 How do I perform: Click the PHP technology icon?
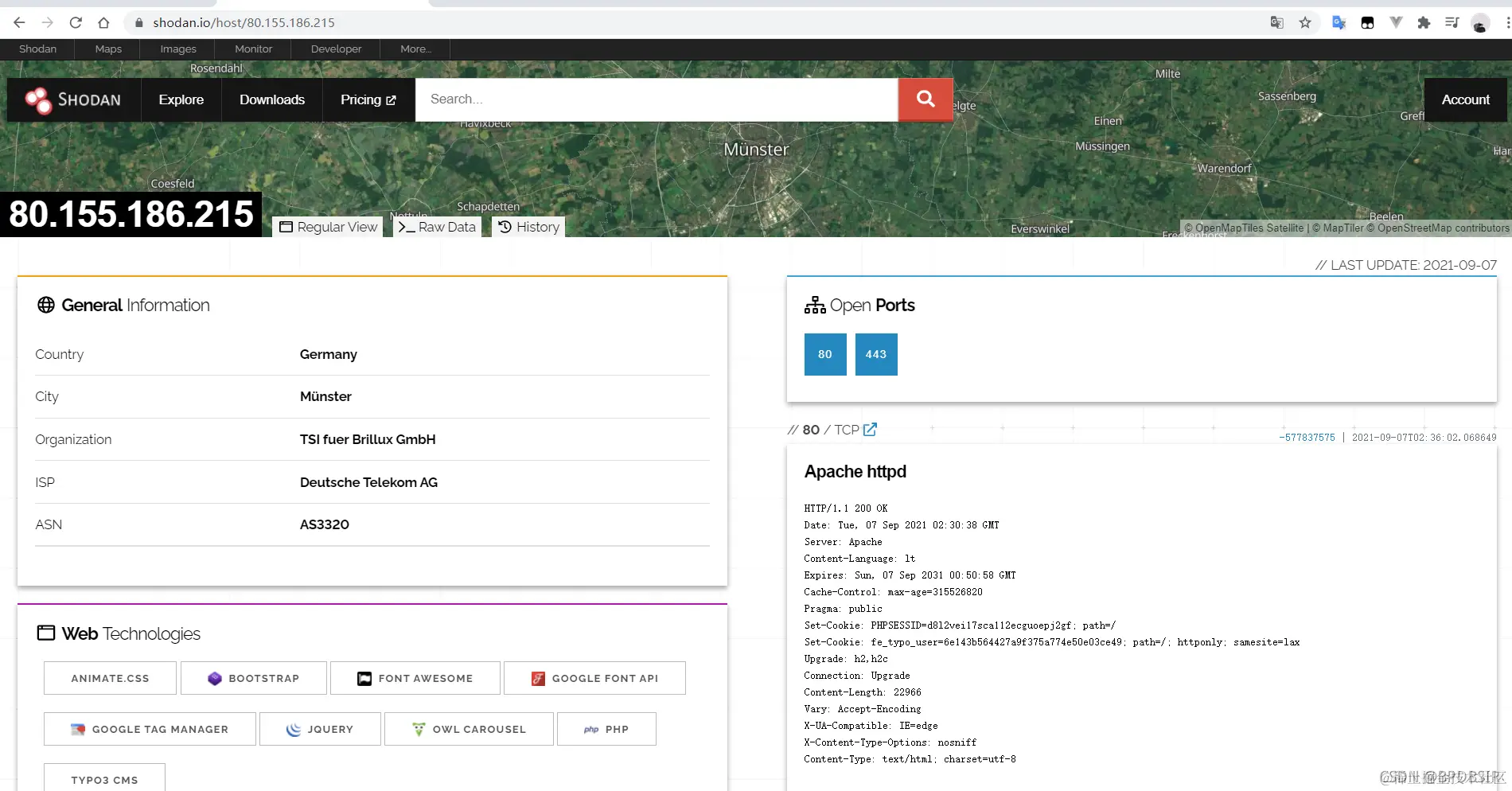coord(591,729)
